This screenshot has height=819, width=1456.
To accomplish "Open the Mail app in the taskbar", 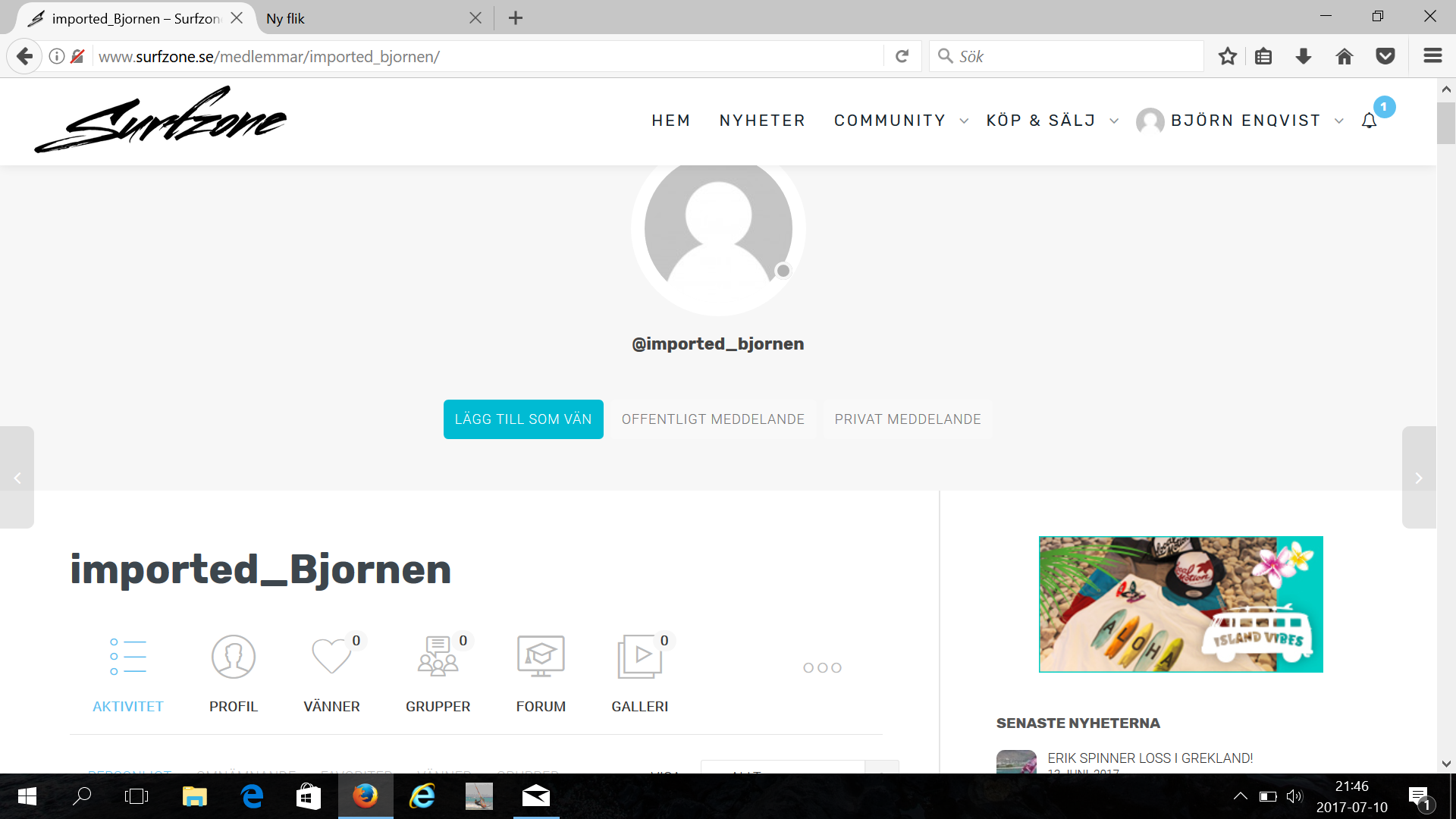I will click(x=536, y=796).
